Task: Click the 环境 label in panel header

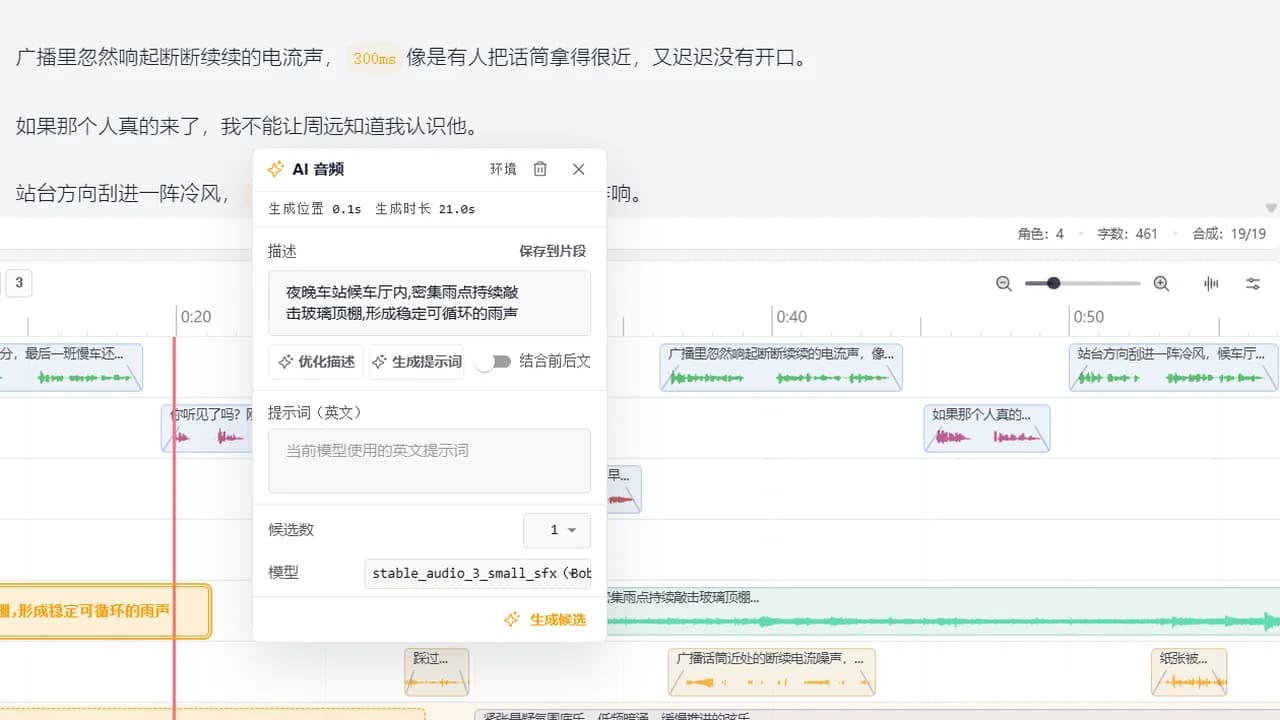Action: 503,169
